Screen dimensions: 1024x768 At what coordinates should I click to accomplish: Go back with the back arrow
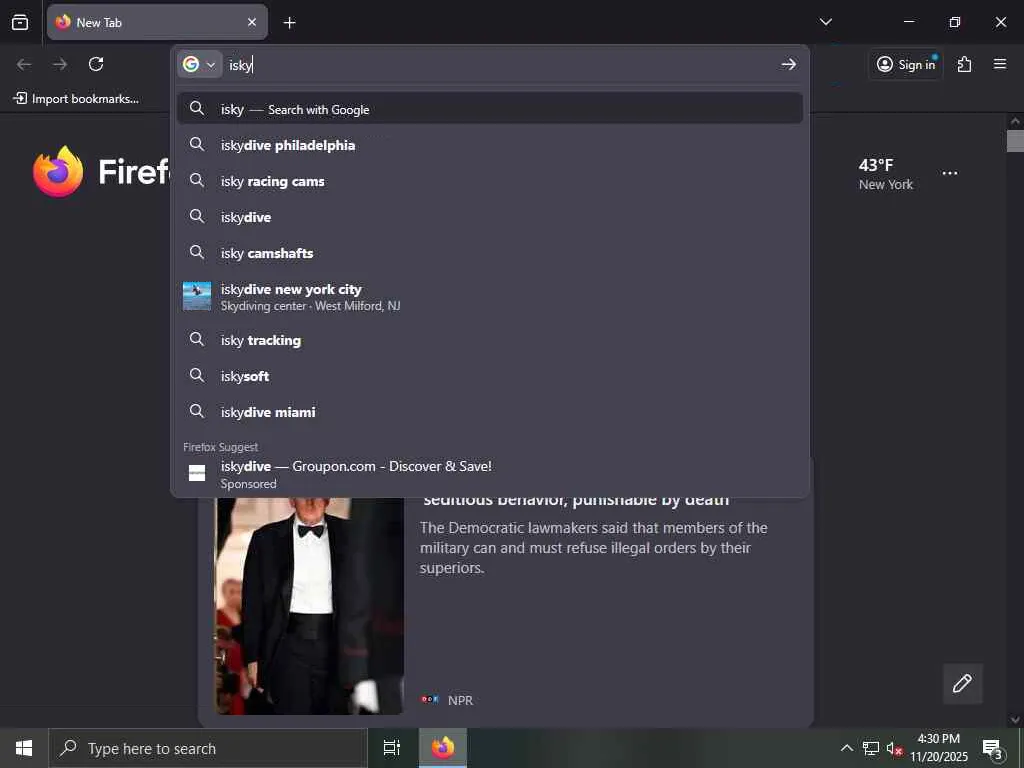coord(24,64)
